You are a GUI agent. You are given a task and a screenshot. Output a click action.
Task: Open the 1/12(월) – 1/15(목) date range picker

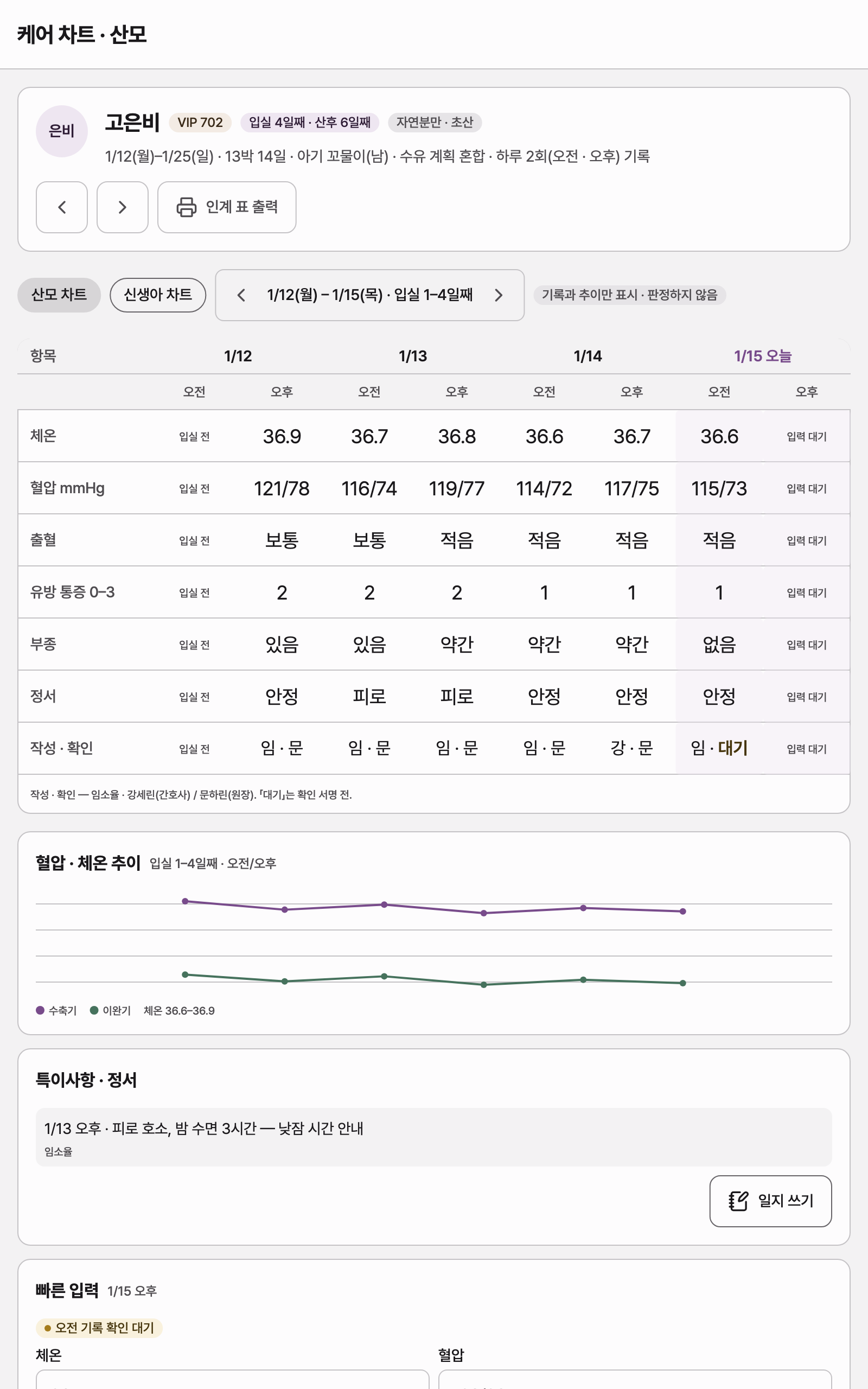click(x=369, y=295)
